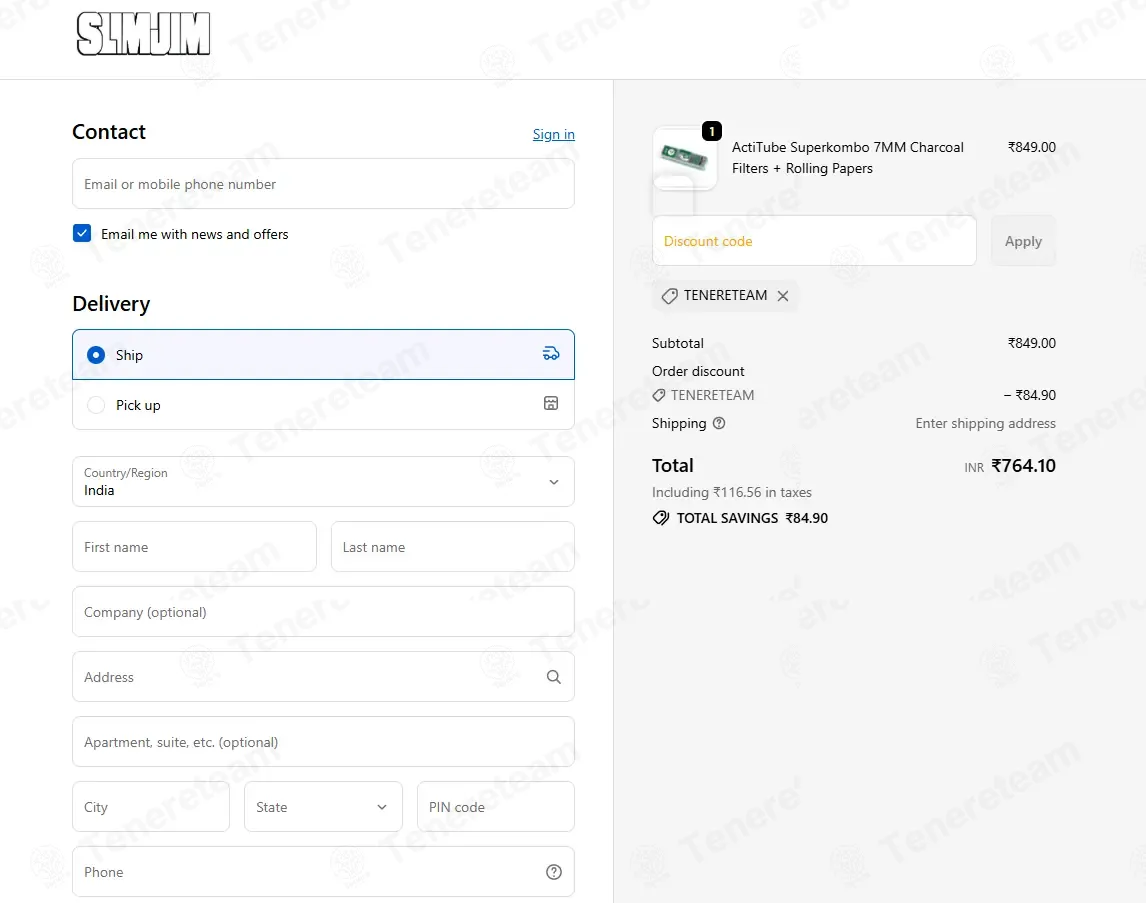Uncheck Email me with news and offers
This screenshot has width=1146, height=903.
(82, 233)
